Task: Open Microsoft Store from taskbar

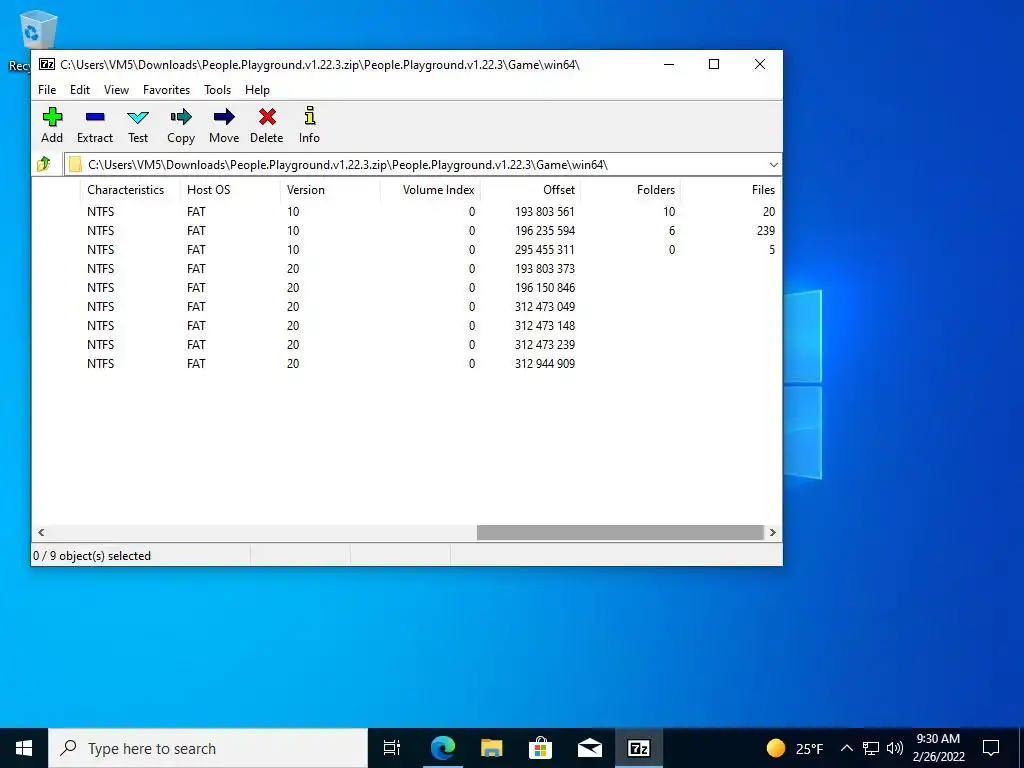Action: tap(540, 748)
